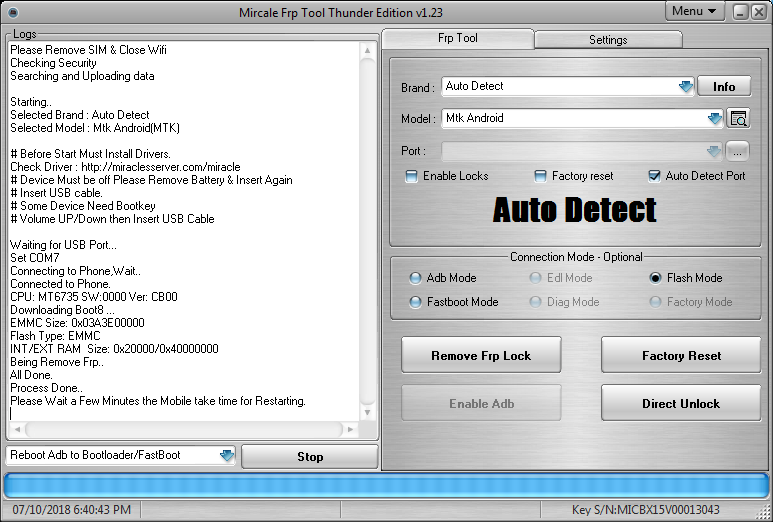Click the logs horizontal scrollbar right arrow
The image size is (773, 522).
[351, 429]
